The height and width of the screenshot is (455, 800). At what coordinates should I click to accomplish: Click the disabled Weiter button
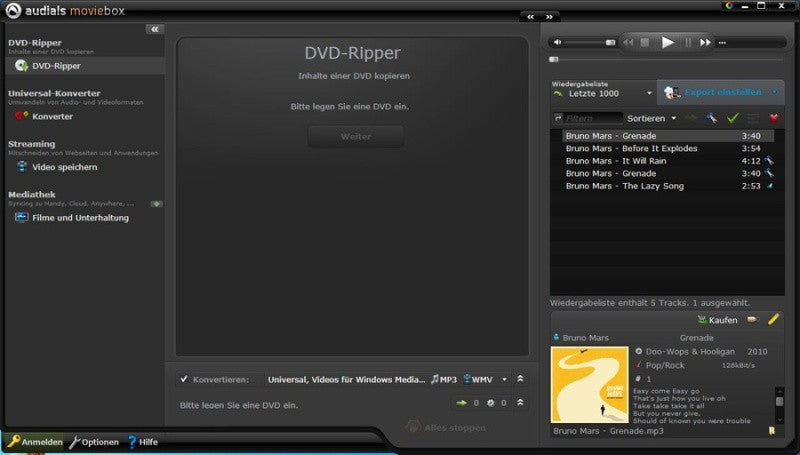[356, 137]
